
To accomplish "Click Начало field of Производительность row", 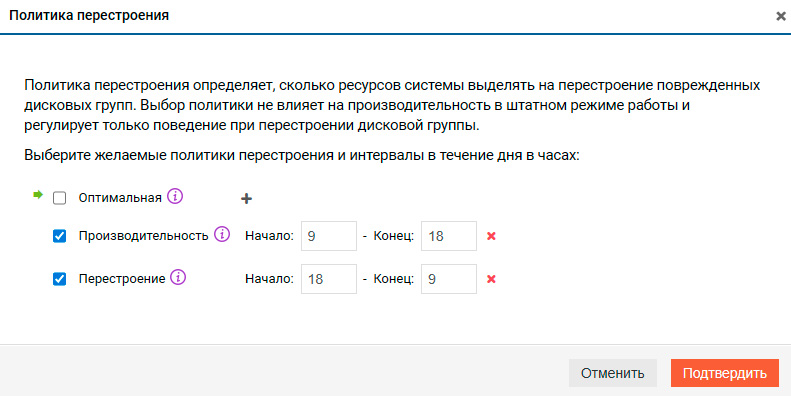I will tap(329, 236).
